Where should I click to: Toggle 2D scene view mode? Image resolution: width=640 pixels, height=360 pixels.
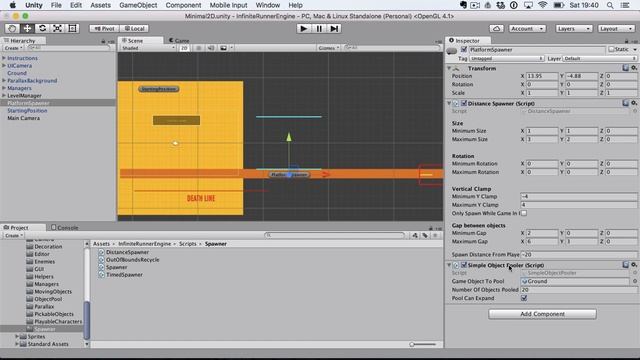(x=184, y=48)
